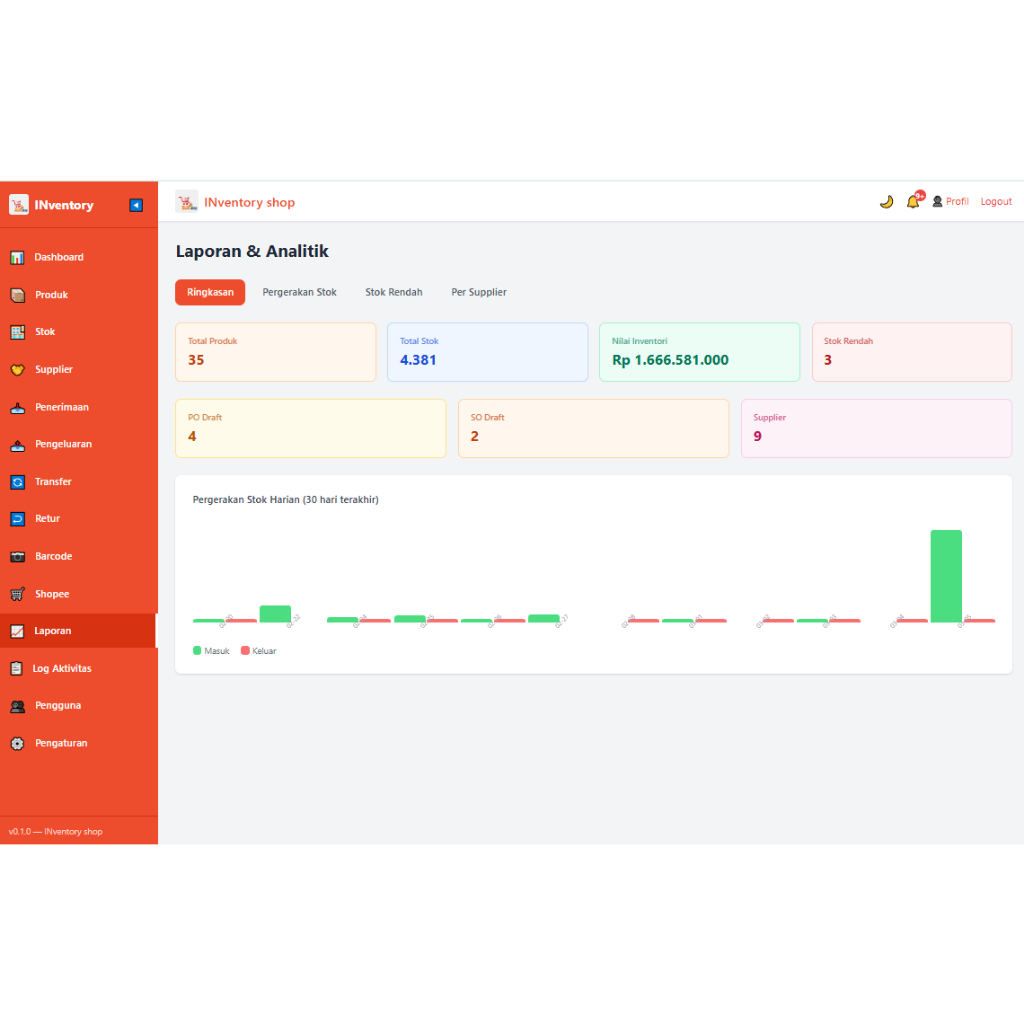This screenshot has width=1024, height=1024.
Task: Click the Pergerakan Stok Harian chart title
Action: click(x=285, y=500)
